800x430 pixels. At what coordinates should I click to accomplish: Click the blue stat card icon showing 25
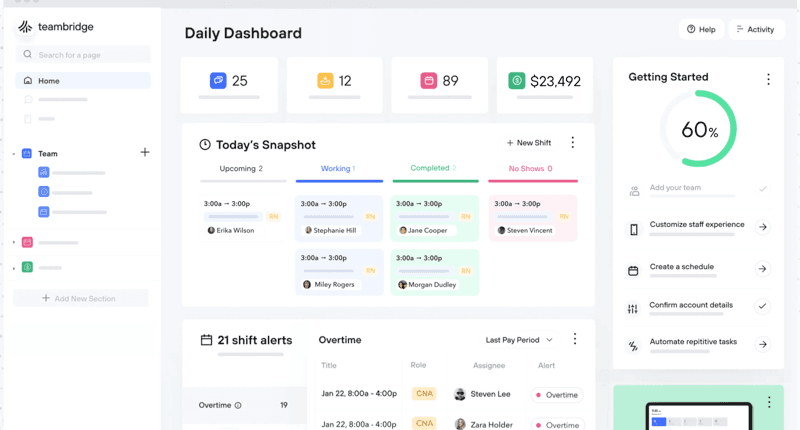pyautogui.click(x=218, y=81)
